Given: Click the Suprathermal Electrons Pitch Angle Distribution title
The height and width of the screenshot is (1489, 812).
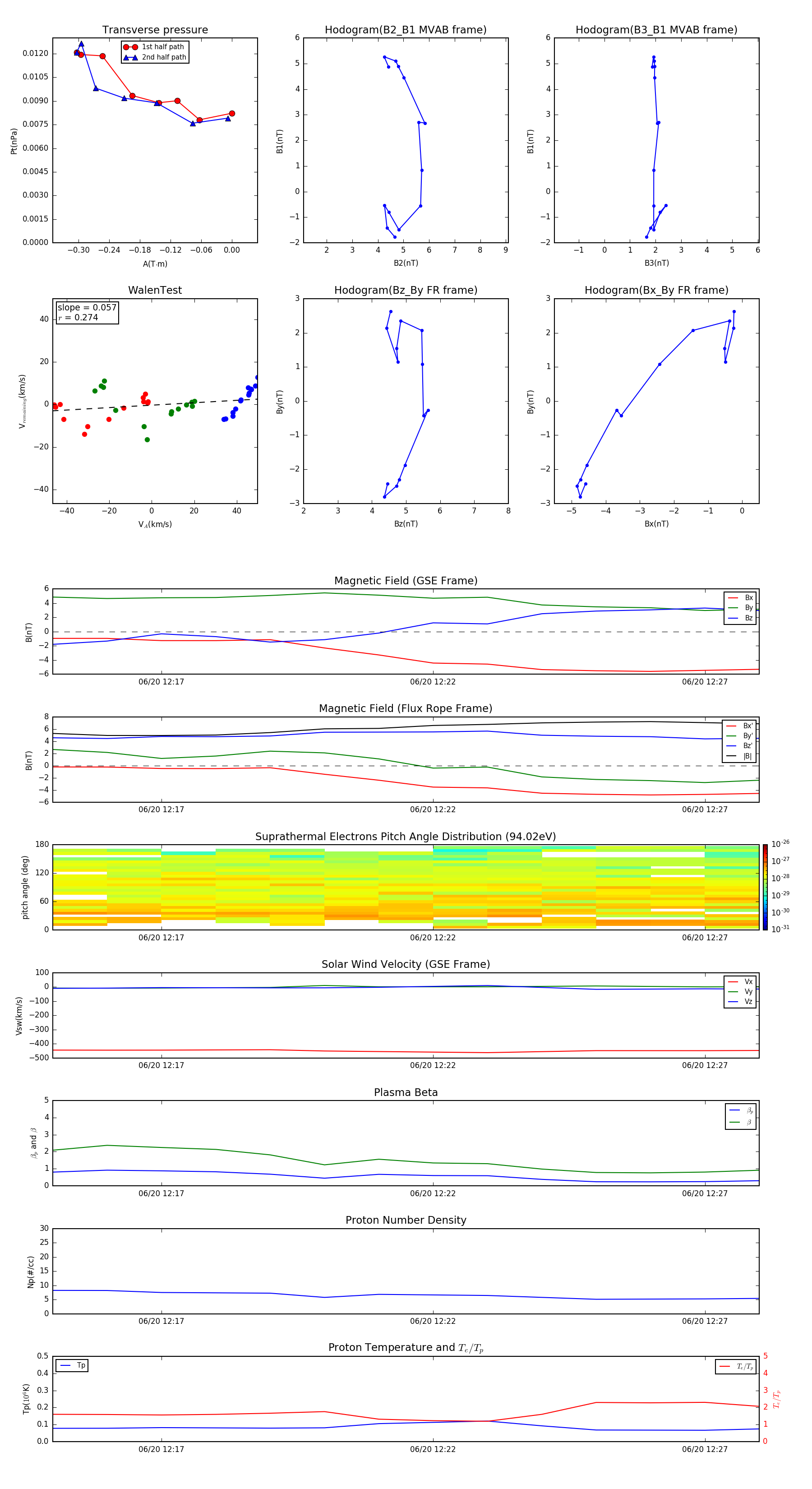Looking at the screenshot, I should click(406, 837).
